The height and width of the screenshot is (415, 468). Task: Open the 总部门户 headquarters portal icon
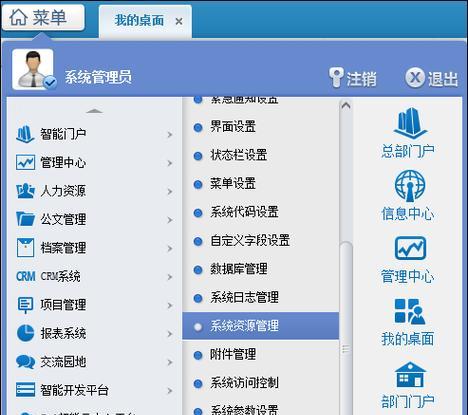click(x=410, y=123)
